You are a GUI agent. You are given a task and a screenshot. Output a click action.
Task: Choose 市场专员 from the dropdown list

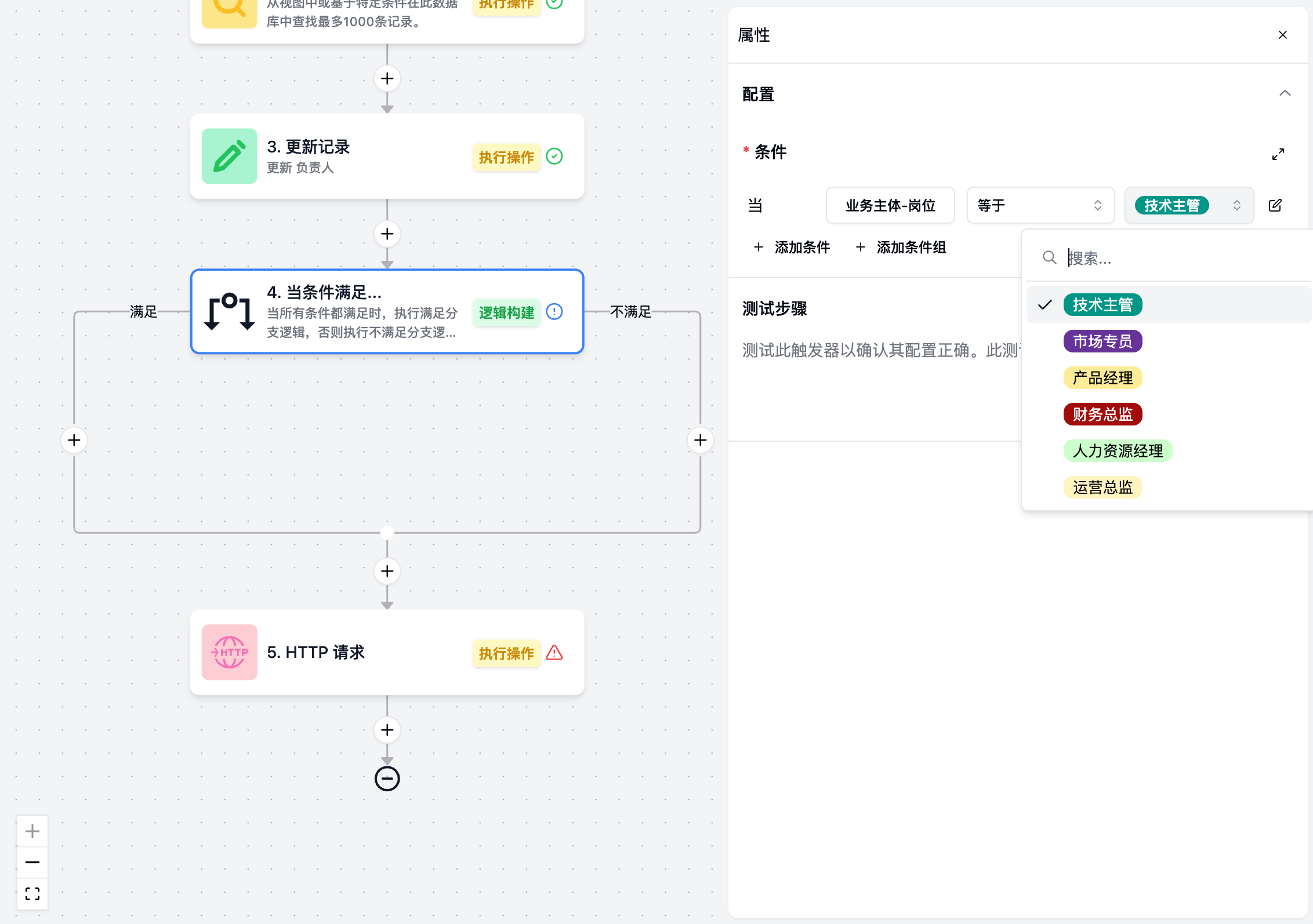pyautogui.click(x=1102, y=341)
